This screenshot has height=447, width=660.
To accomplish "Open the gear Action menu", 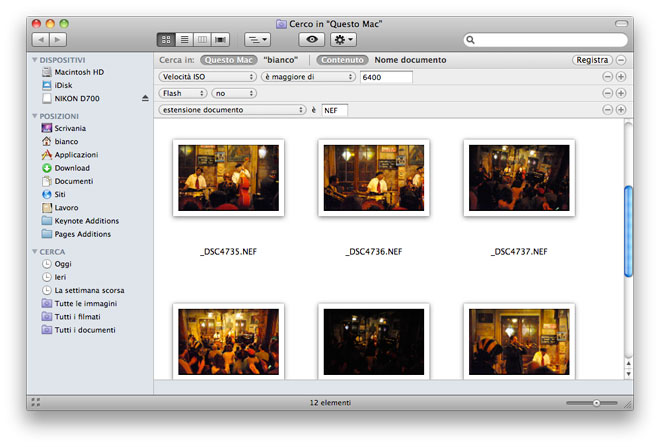I will coord(343,40).
